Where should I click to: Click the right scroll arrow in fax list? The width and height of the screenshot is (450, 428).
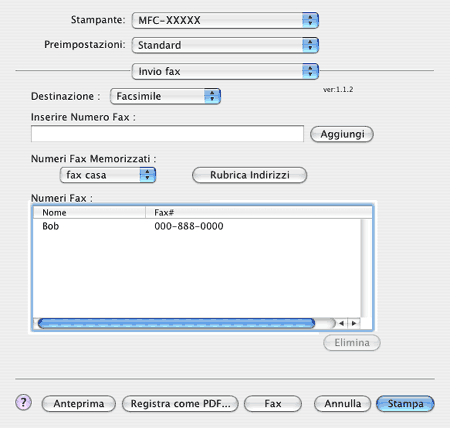(354, 323)
